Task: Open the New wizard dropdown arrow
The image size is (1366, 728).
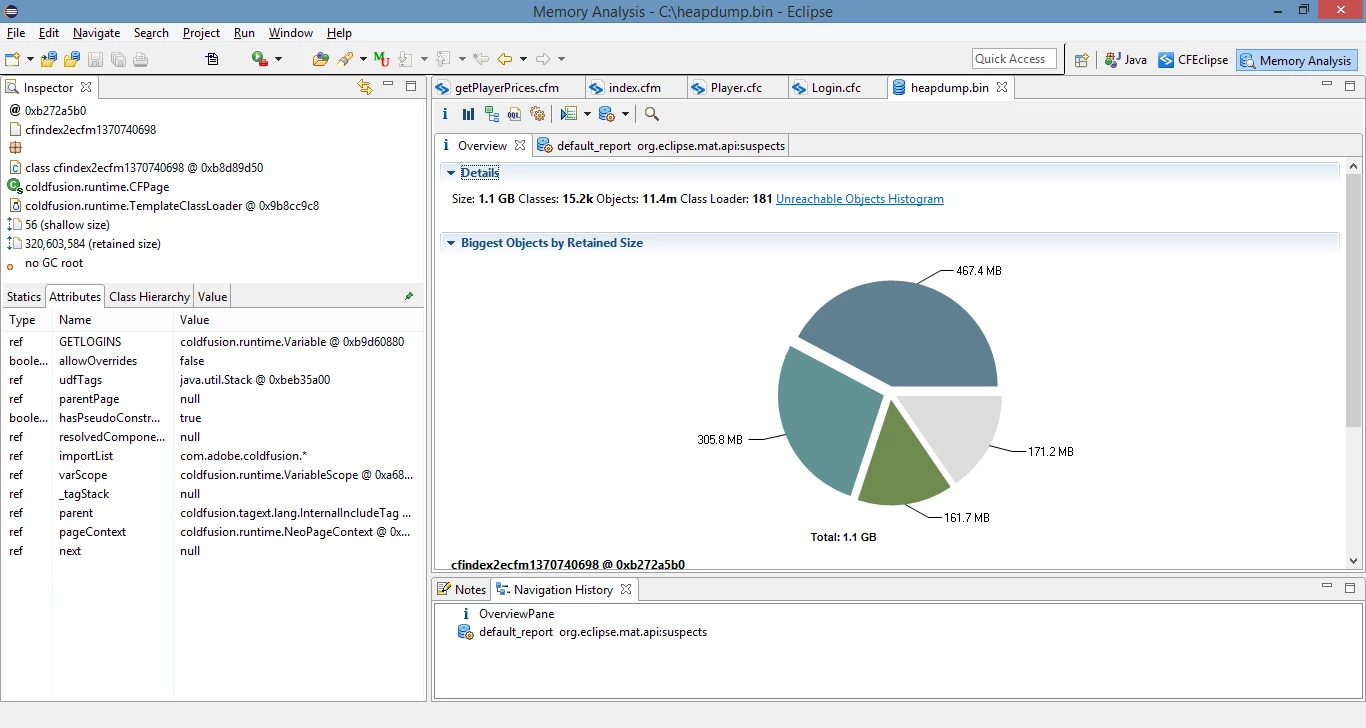Action: [x=30, y=60]
